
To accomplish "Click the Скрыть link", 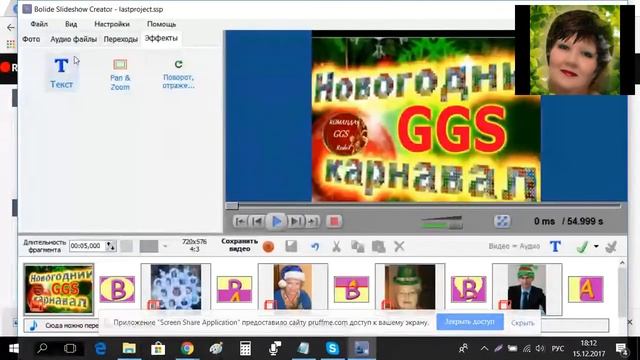I will (522, 322).
